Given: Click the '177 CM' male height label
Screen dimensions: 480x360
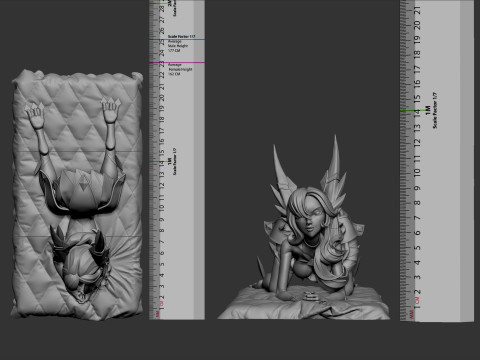Looking at the screenshot, I should click(x=174, y=51).
